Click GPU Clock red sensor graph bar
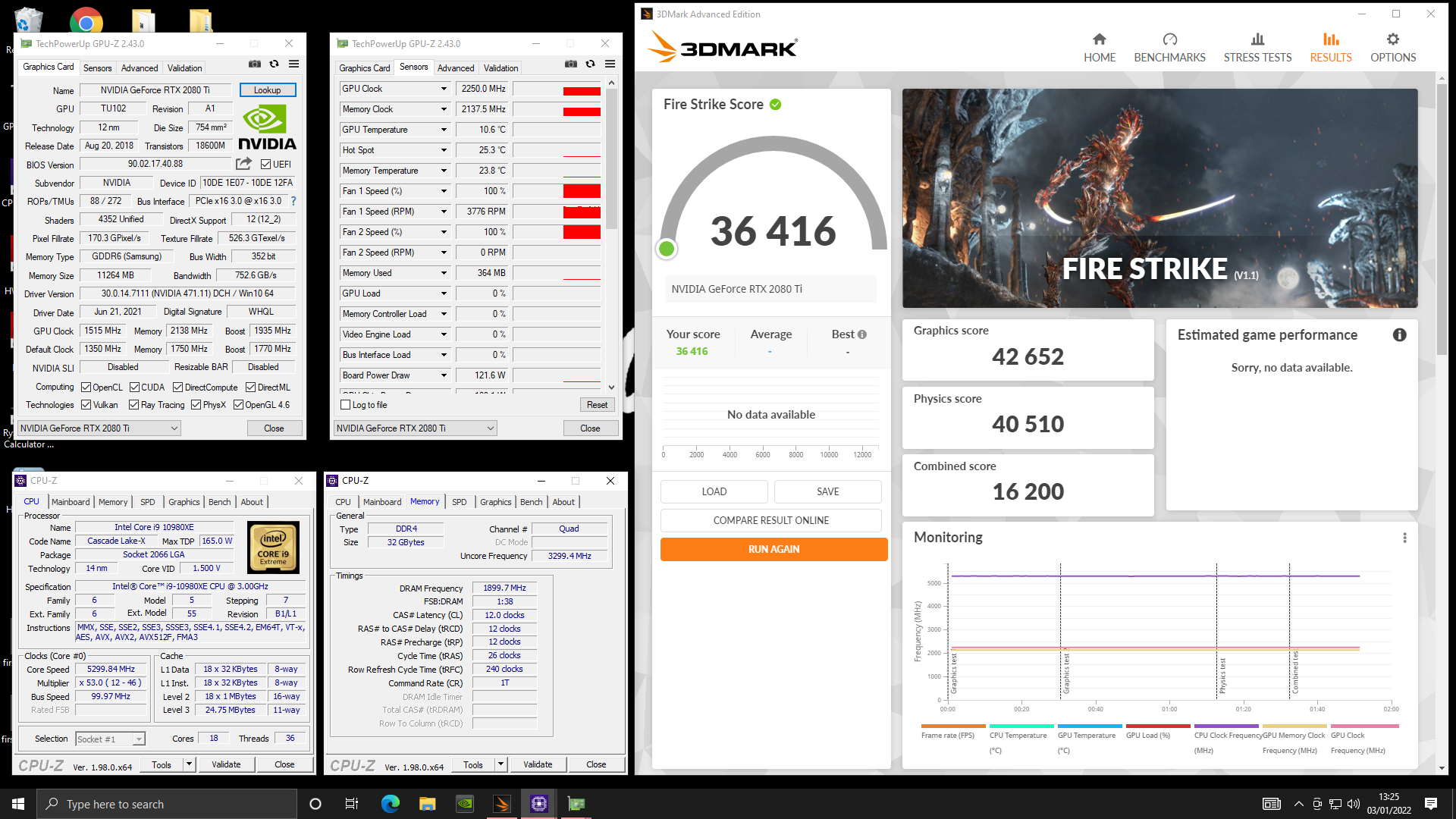 pos(582,91)
